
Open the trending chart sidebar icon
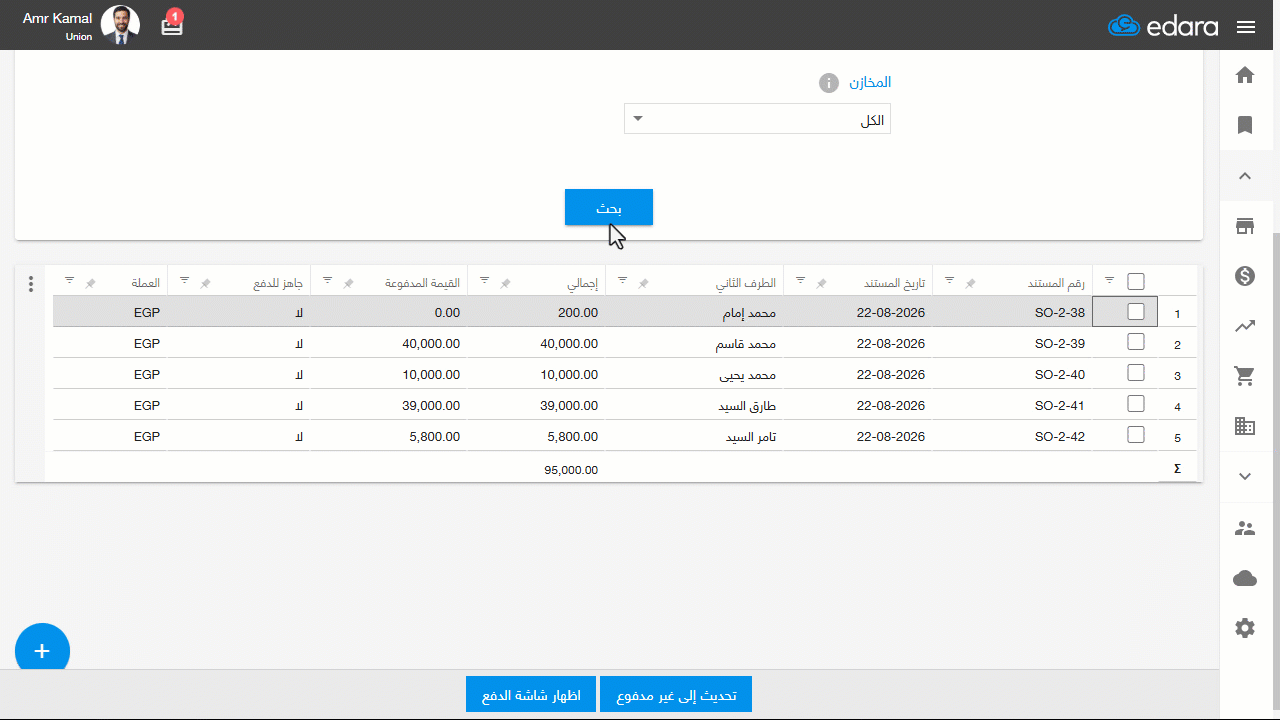point(1245,326)
